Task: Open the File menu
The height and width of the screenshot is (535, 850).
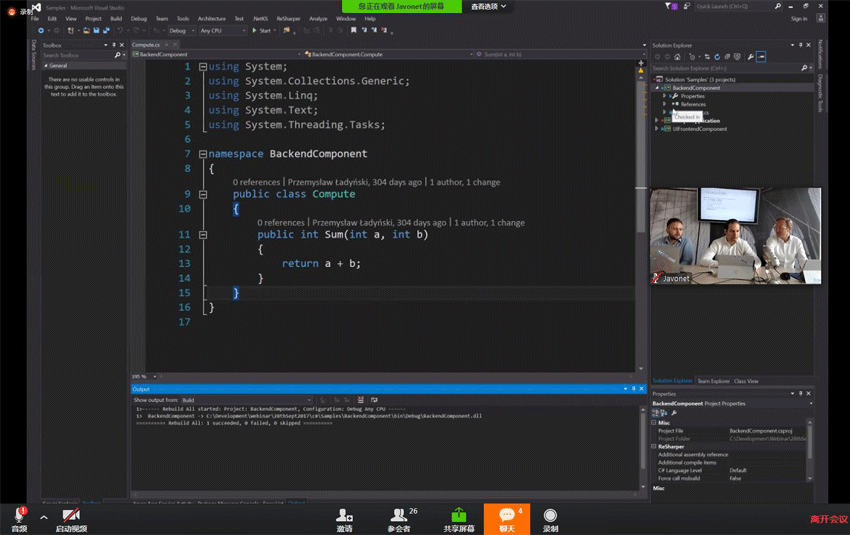Action: (35, 19)
